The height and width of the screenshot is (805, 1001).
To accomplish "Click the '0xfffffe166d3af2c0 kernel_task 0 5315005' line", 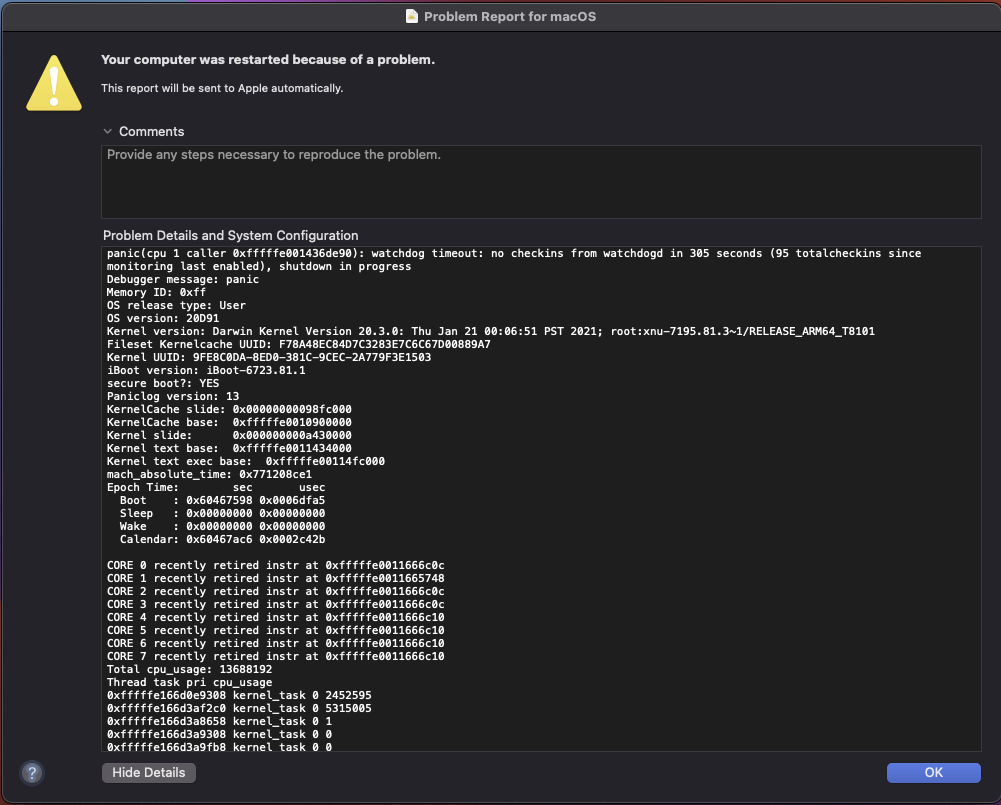I will [x=239, y=709].
